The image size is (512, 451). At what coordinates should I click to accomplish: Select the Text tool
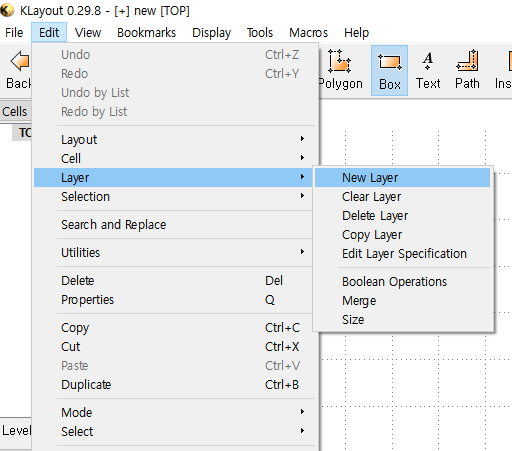(428, 70)
